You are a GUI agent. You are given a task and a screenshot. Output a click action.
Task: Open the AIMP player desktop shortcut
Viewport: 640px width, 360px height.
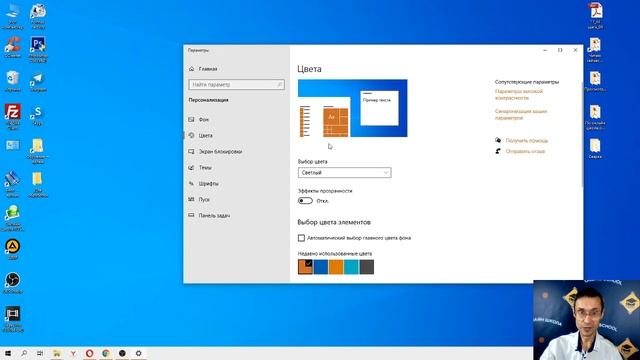click(x=13, y=249)
